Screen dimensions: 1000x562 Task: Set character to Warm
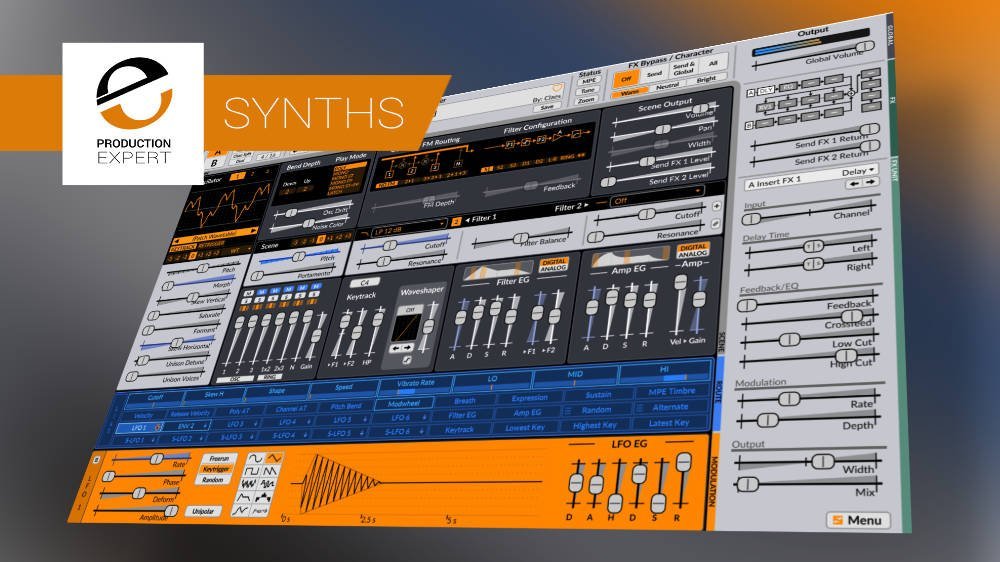coord(628,92)
